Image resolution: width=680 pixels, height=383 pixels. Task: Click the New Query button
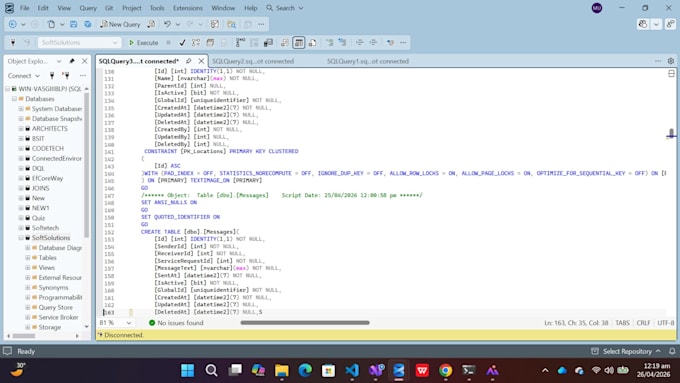click(x=120, y=24)
